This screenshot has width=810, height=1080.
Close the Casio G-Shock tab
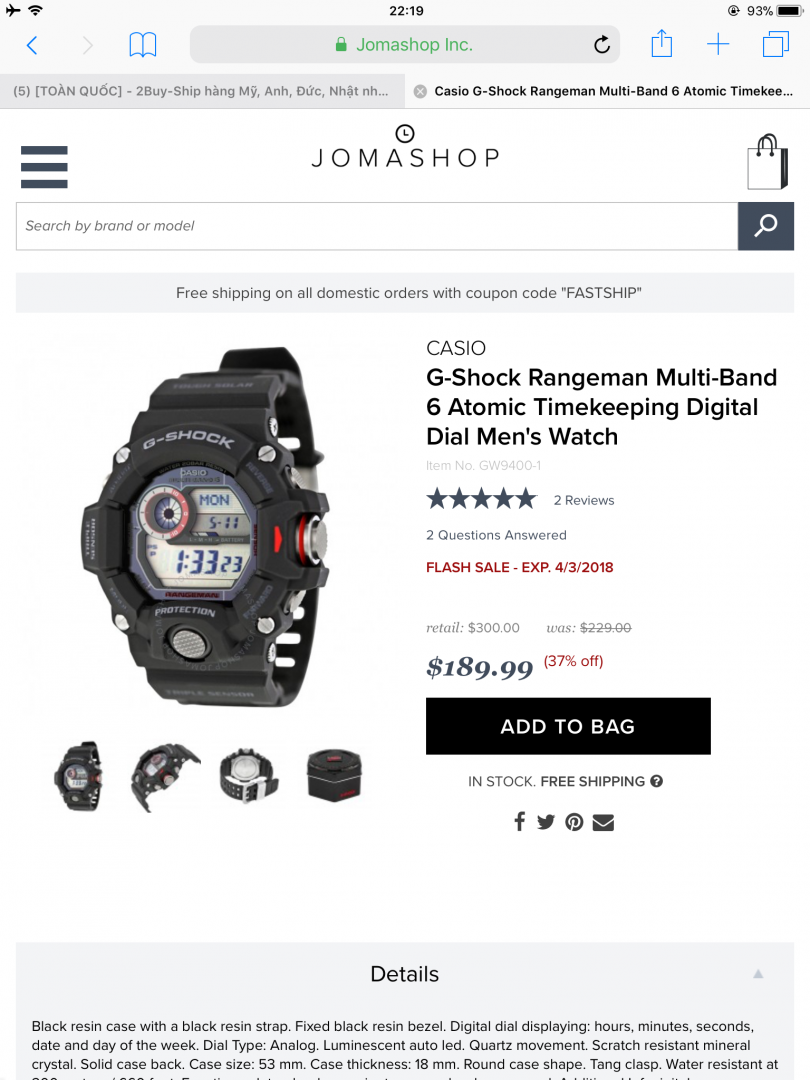(420, 92)
